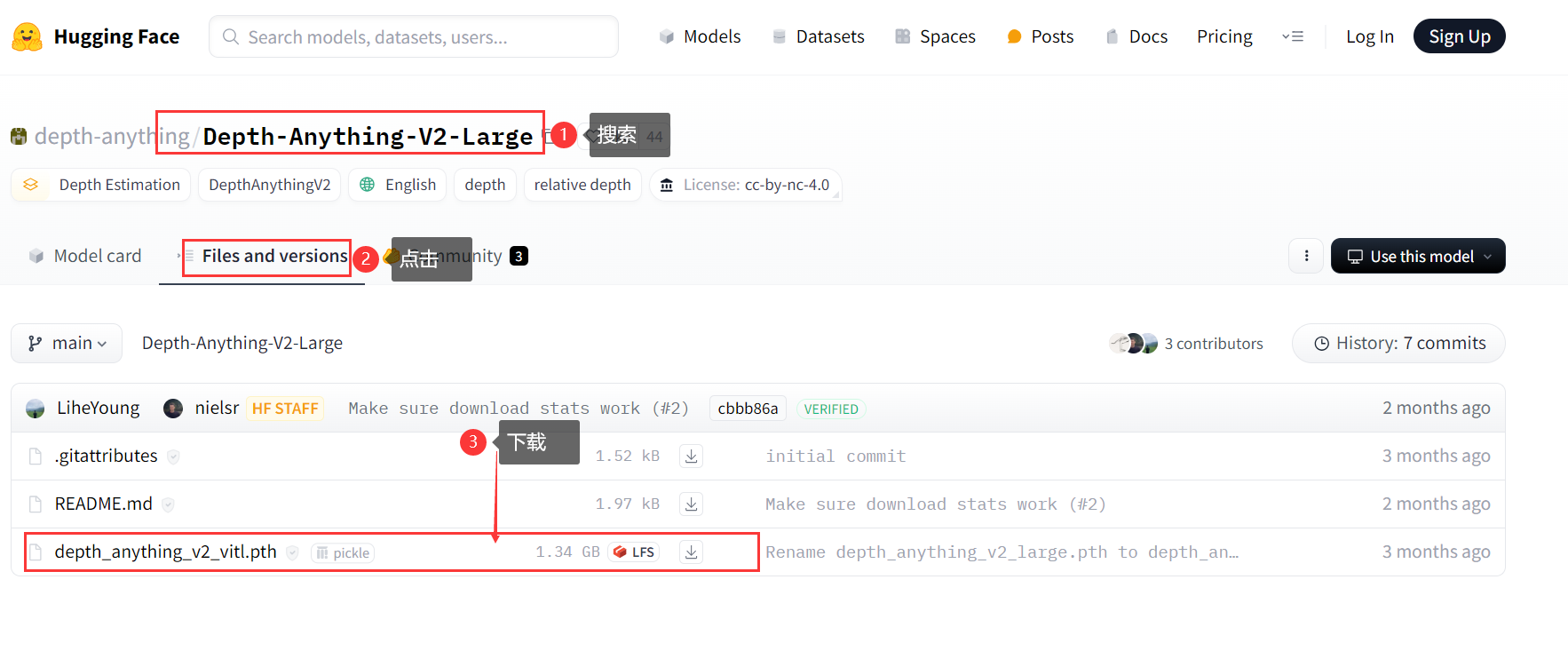The image size is (1568, 651).
Task: Select the DepthAnythingV2 tag
Action: click(269, 185)
